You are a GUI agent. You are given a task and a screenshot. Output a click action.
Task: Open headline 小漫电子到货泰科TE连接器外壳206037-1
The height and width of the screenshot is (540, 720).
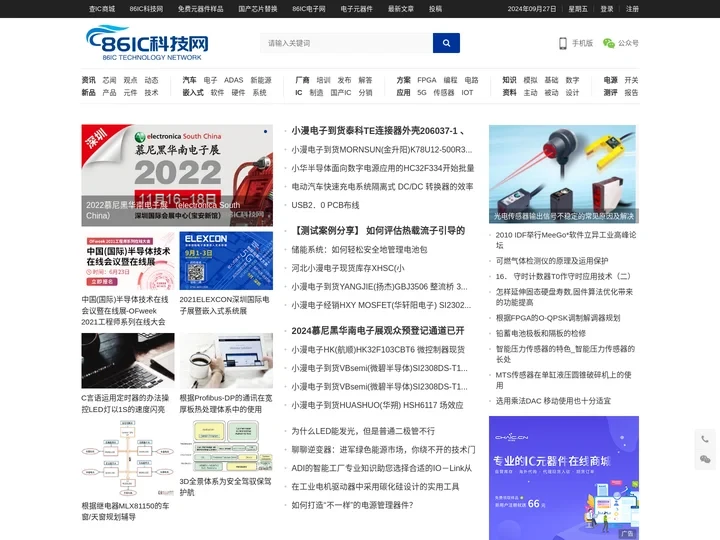click(378, 131)
